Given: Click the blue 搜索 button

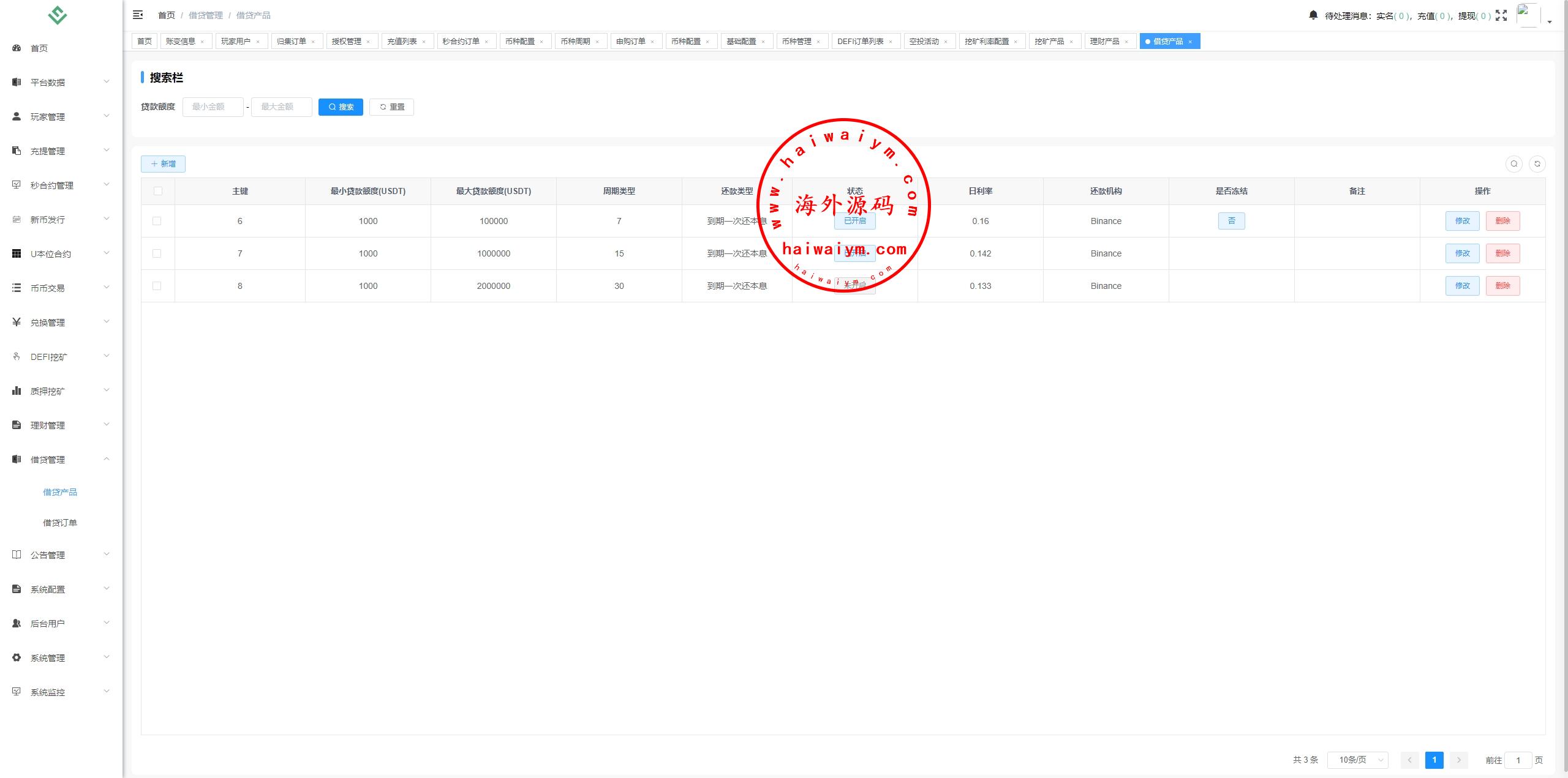Looking at the screenshot, I should click(341, 107).
